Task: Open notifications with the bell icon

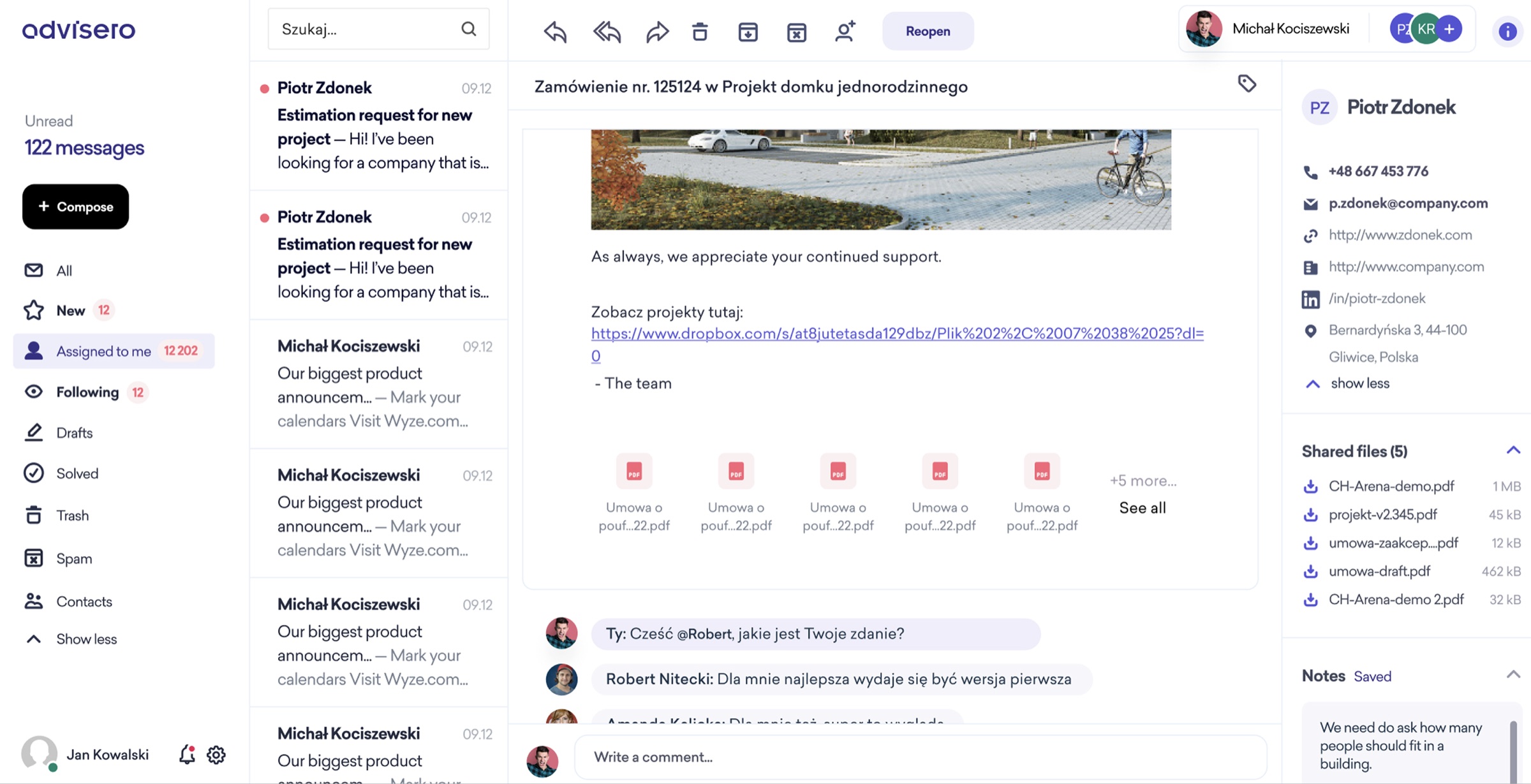Action: coord(186,754)
